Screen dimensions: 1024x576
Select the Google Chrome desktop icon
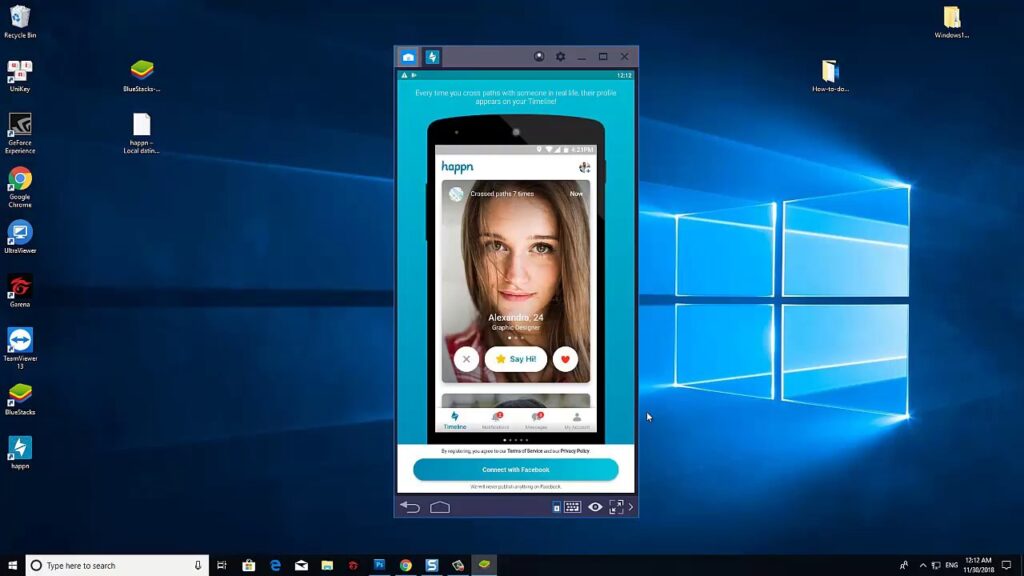coord(20,187)
